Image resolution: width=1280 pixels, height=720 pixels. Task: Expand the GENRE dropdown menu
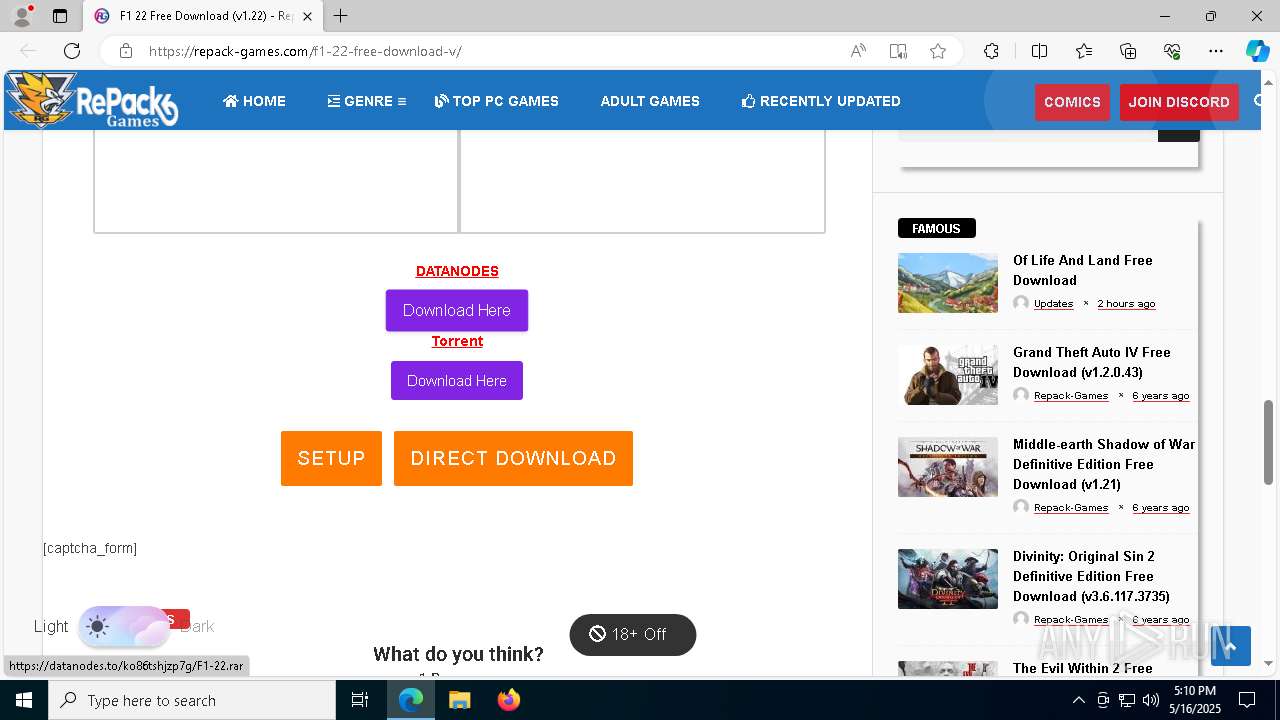point(366,101)
